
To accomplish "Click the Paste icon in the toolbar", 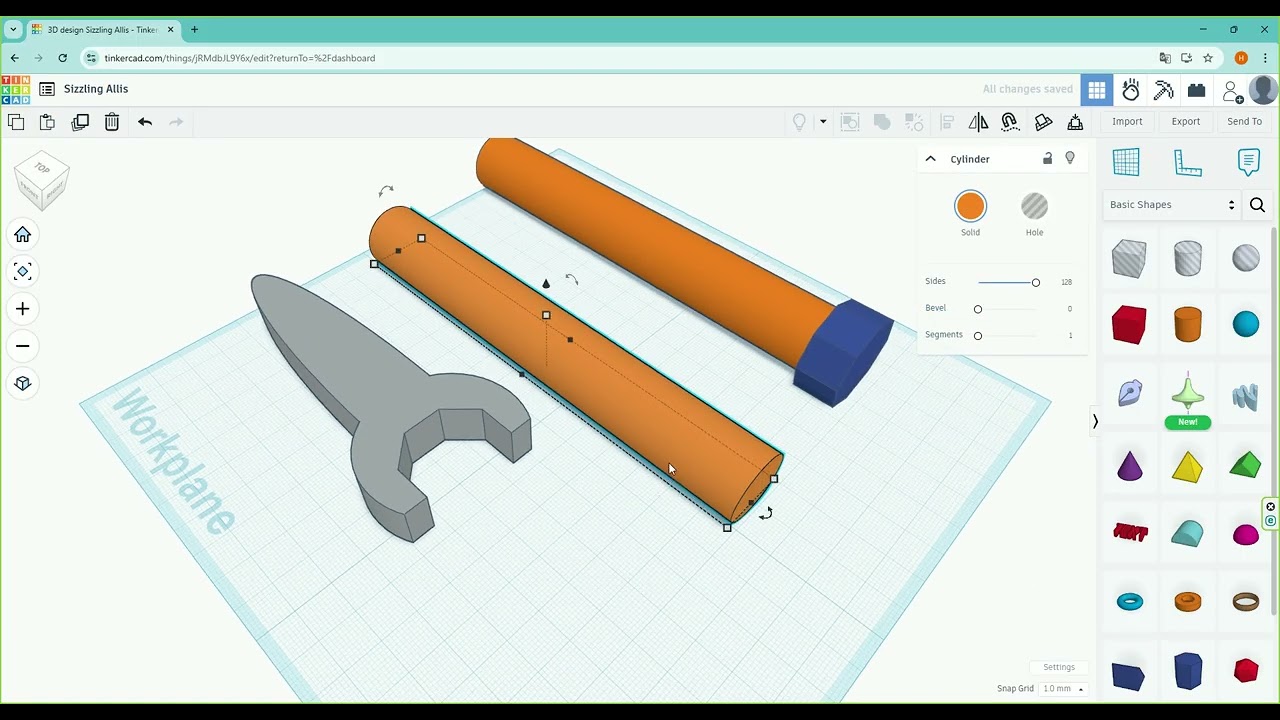I will coord(47,122).
